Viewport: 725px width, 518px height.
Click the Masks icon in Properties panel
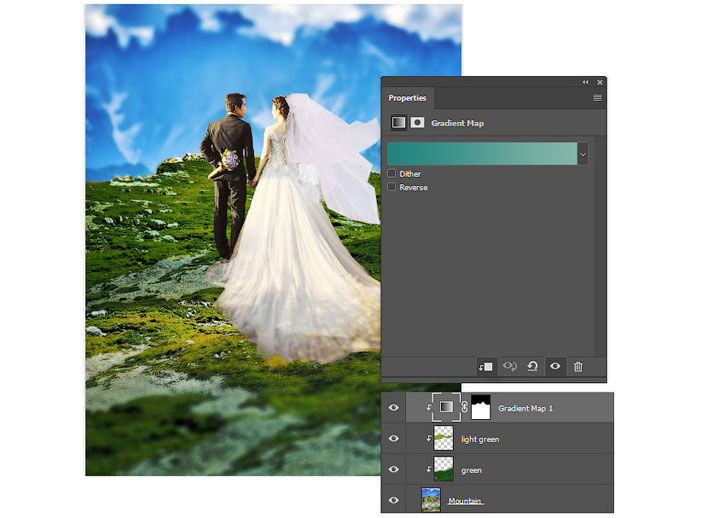[418, 123]
